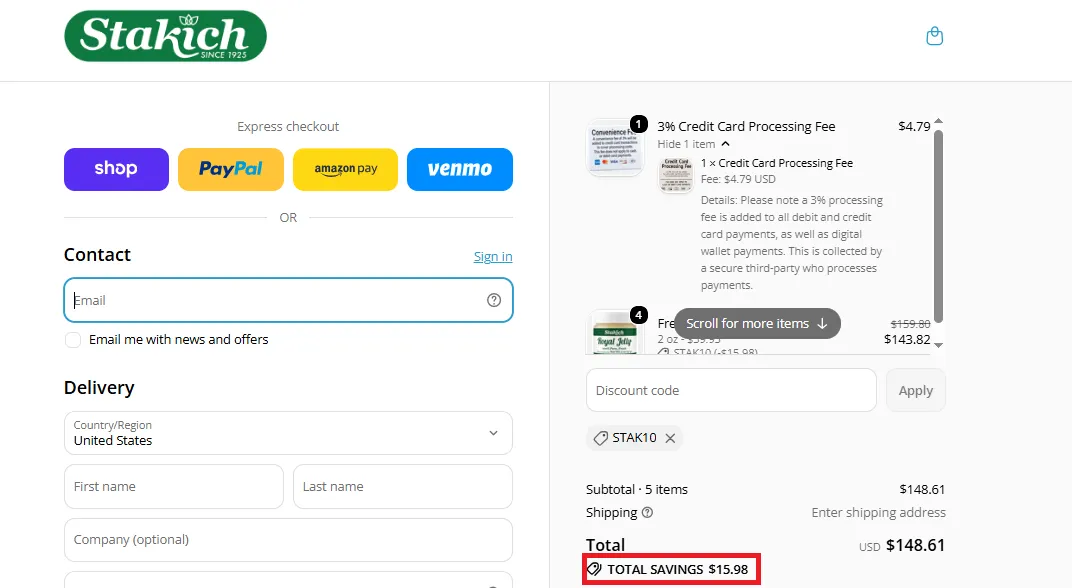
Task: Click the scrollbar up arrow in order summary
Action: pos(938,121)
